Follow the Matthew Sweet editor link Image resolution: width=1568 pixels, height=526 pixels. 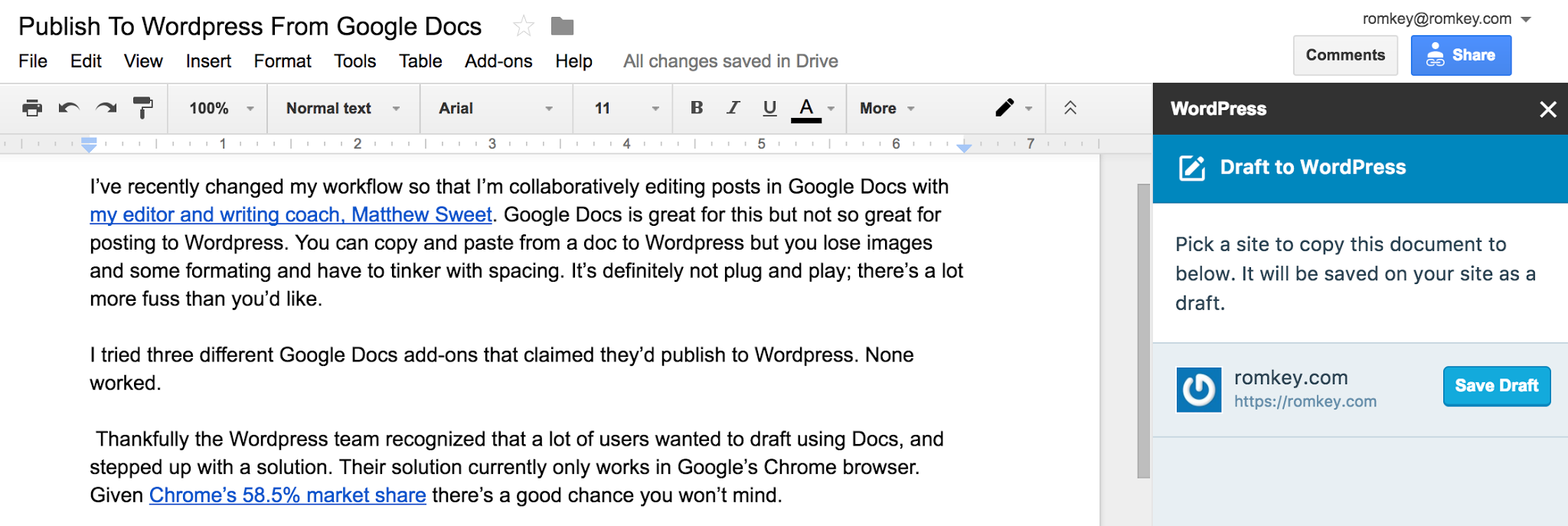click(291, 215)
